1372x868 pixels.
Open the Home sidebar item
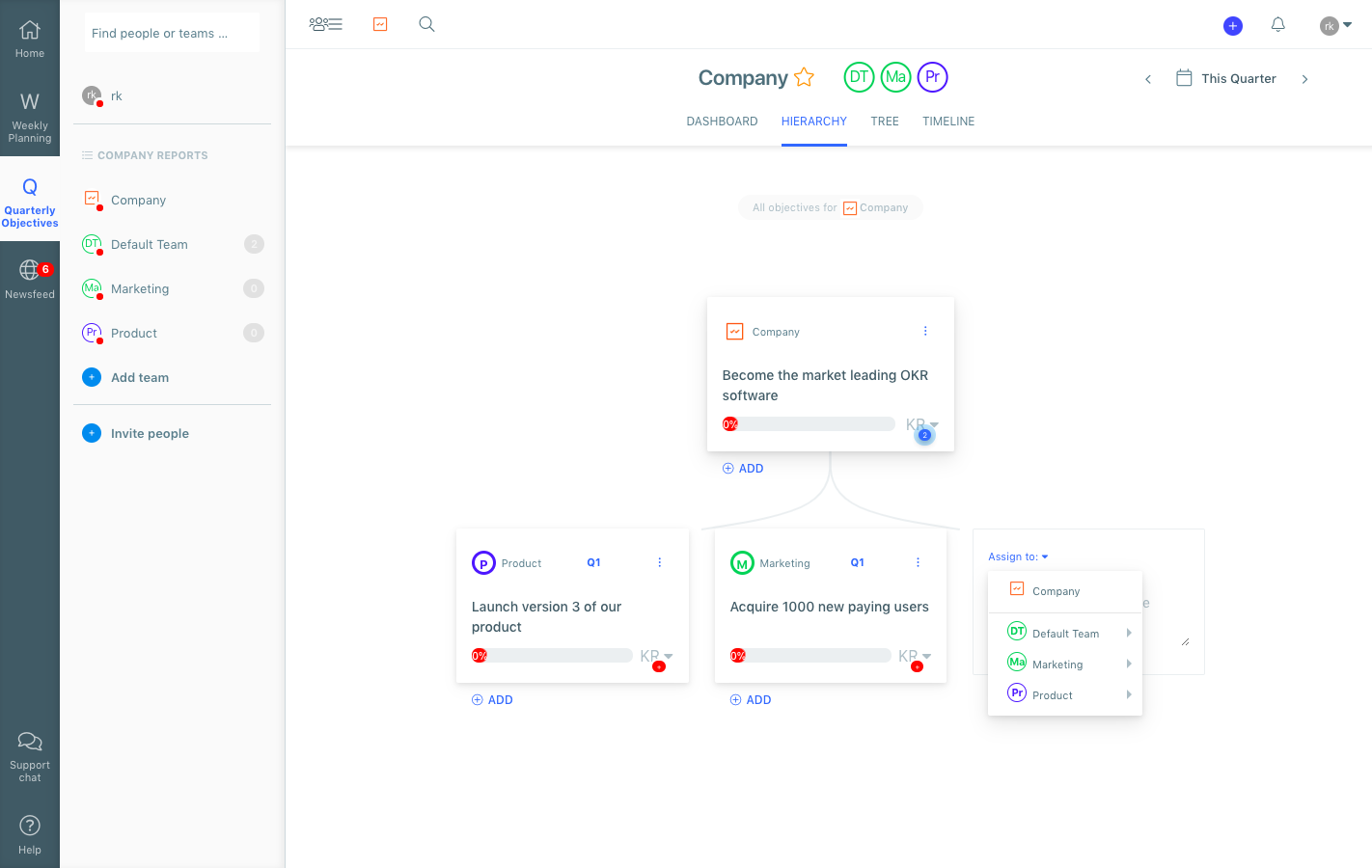point(30,39)
